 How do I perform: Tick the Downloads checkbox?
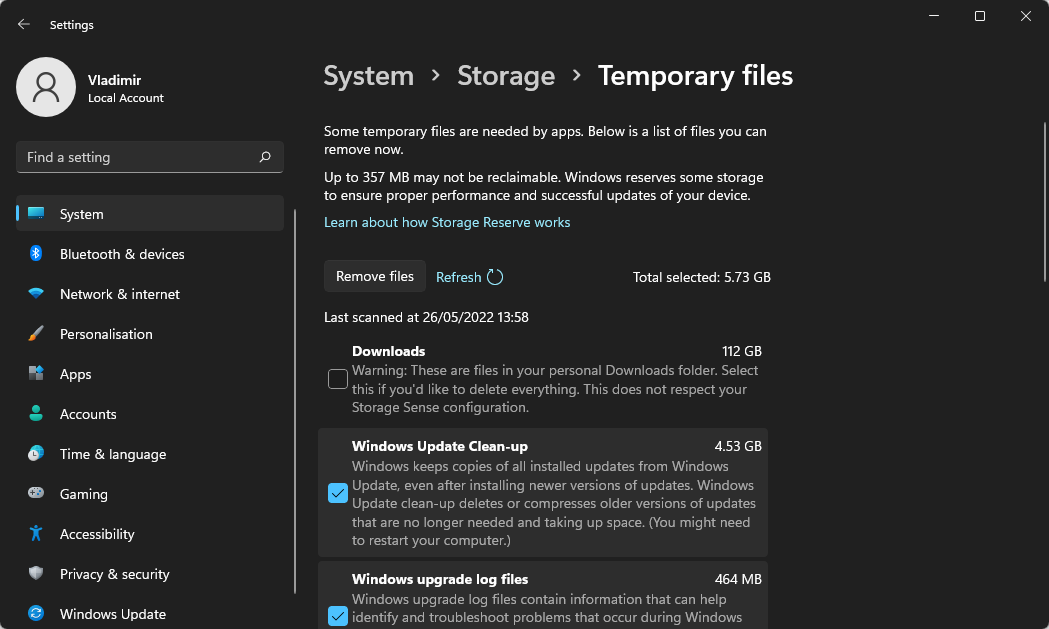tap(338, 379)
